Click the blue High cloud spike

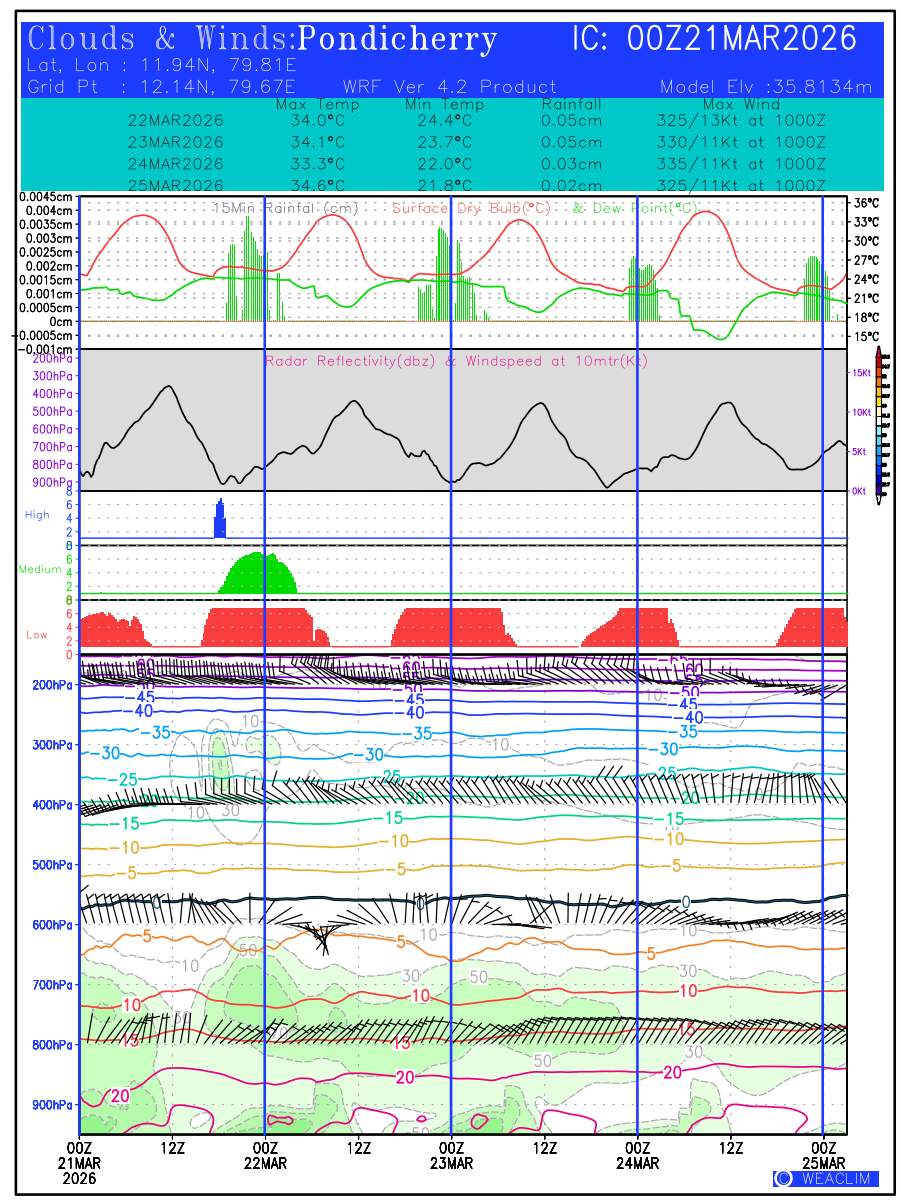coord(221,520)
